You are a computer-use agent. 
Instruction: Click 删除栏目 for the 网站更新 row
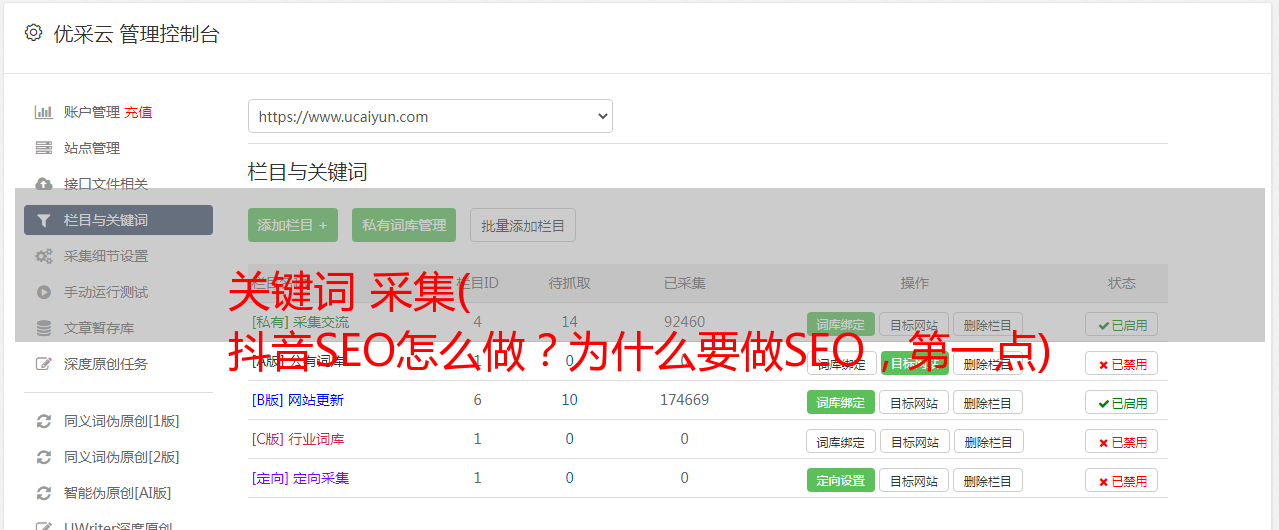pos(988,402)
